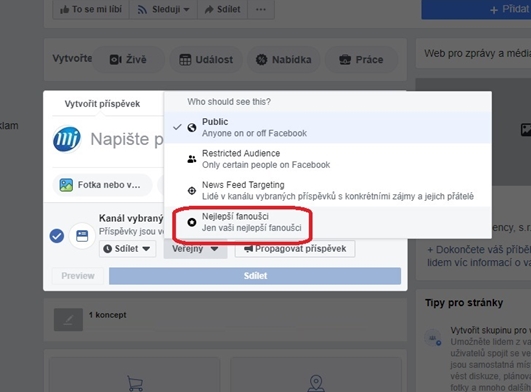Click the 'To se mi líbí' like button
The image size is (531, 392).
(x=91, y=9)
